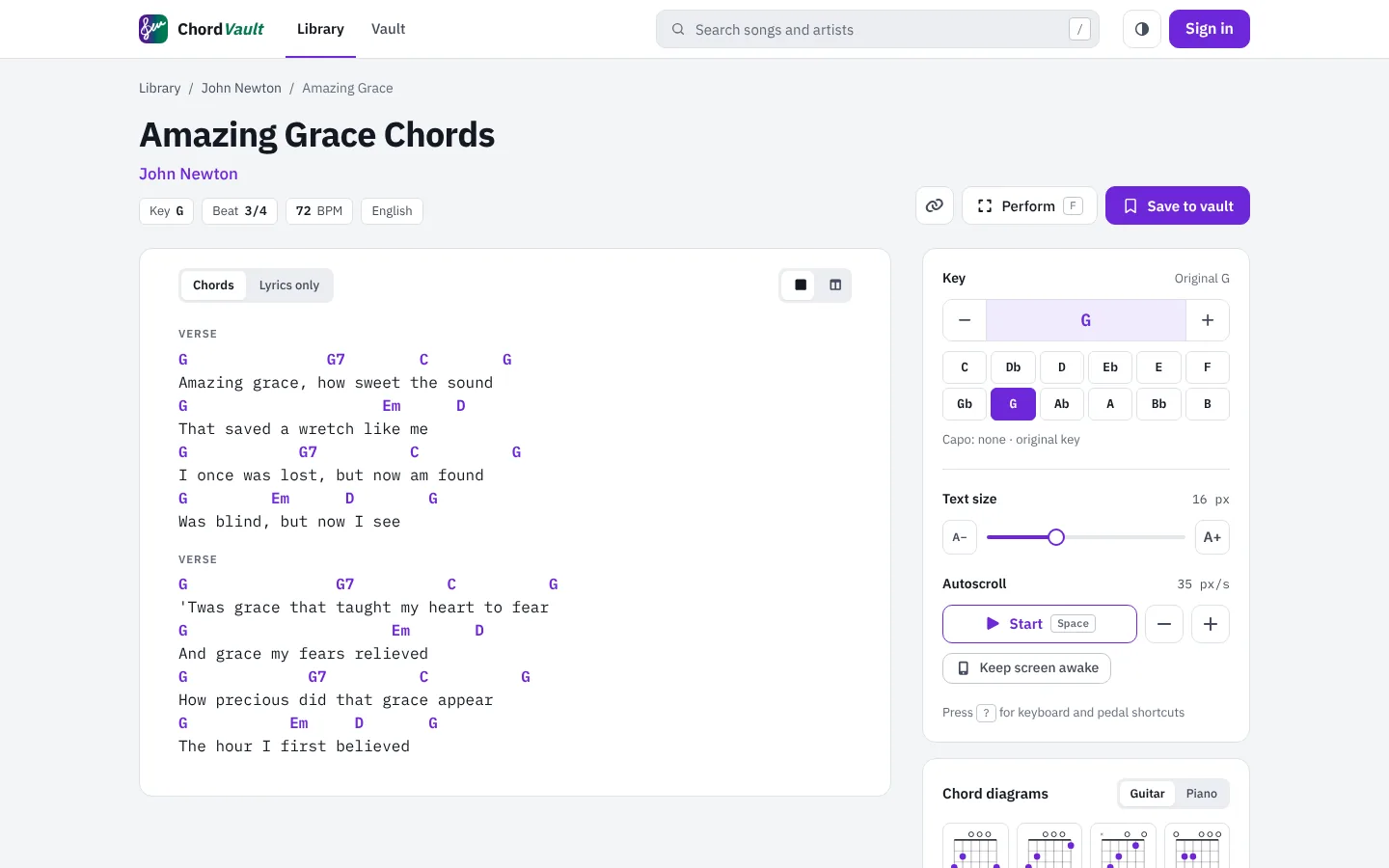
Task: Select key A
Action: tap(1110, 404)
